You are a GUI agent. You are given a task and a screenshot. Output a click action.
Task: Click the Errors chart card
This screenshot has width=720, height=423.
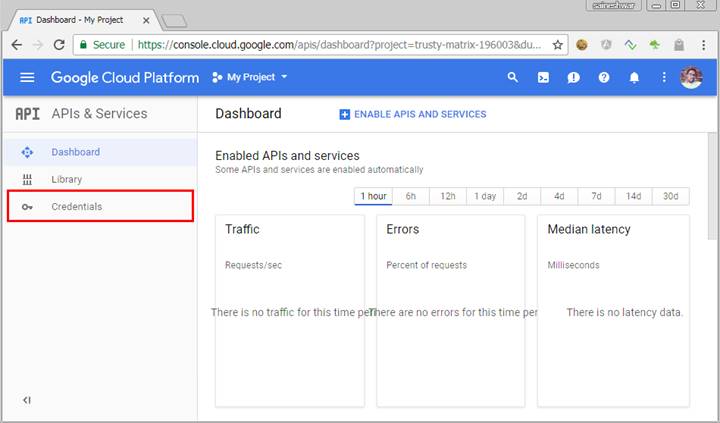[450, 311]
